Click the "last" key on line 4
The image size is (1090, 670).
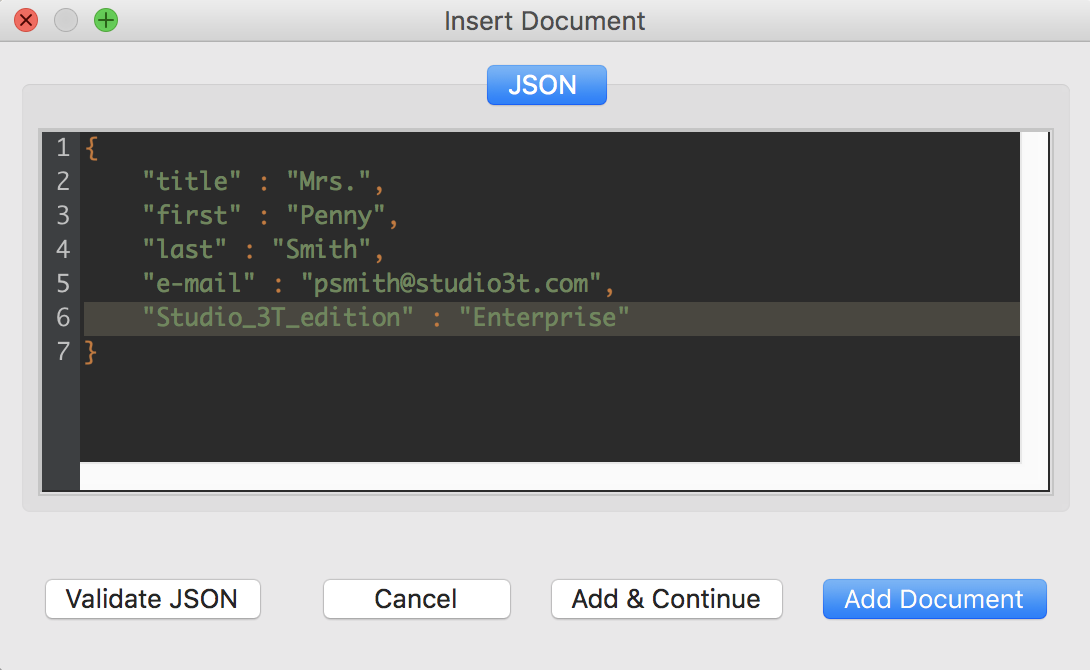(185, 250)
